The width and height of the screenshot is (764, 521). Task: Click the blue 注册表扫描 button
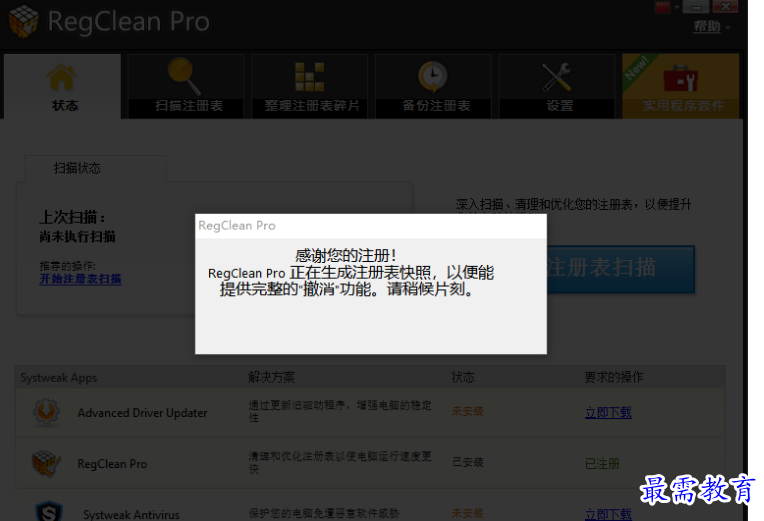pyautogui.click(x=620, y=269)
